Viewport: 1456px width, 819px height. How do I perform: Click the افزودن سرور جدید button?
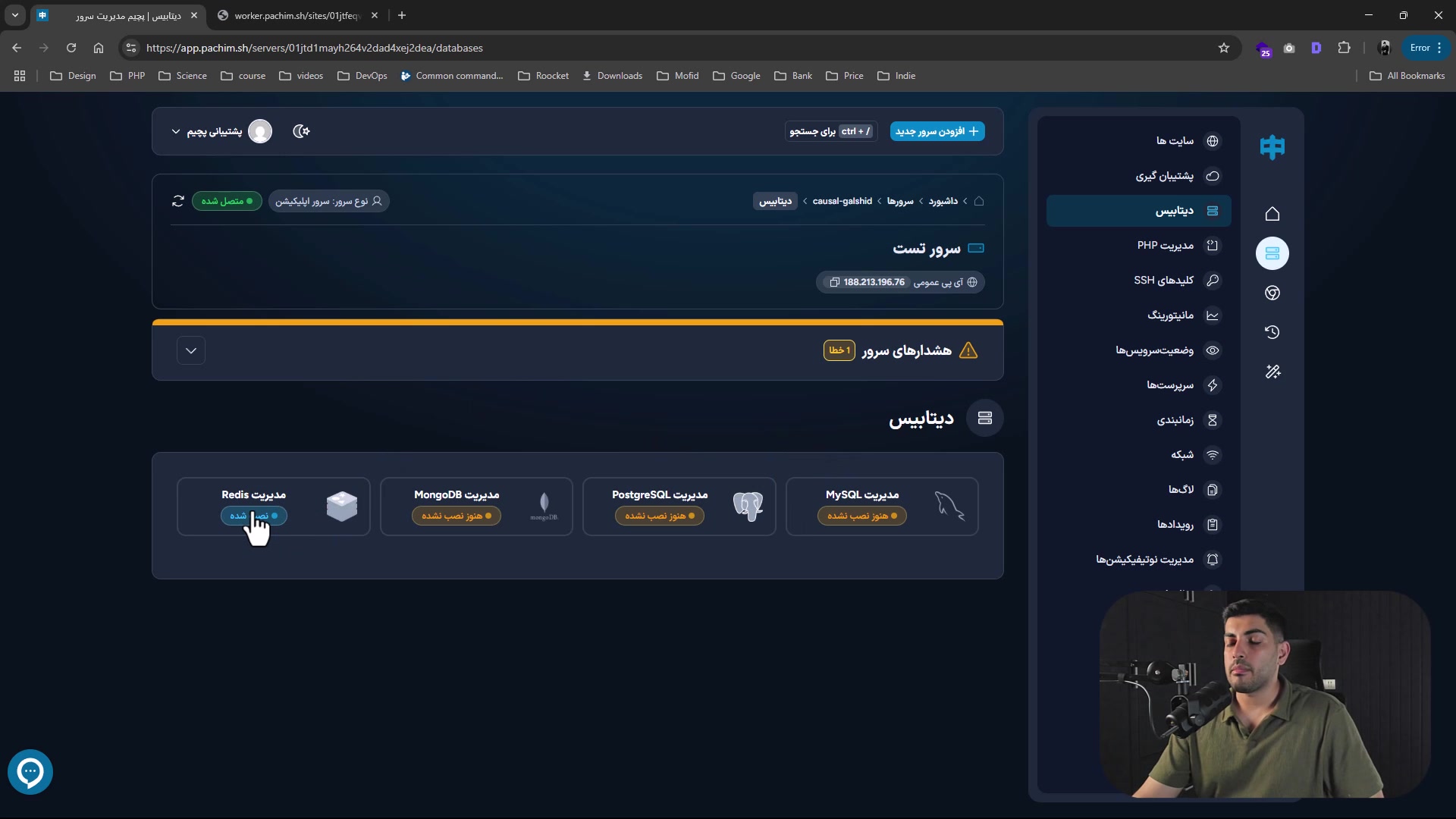click(937, 131)
